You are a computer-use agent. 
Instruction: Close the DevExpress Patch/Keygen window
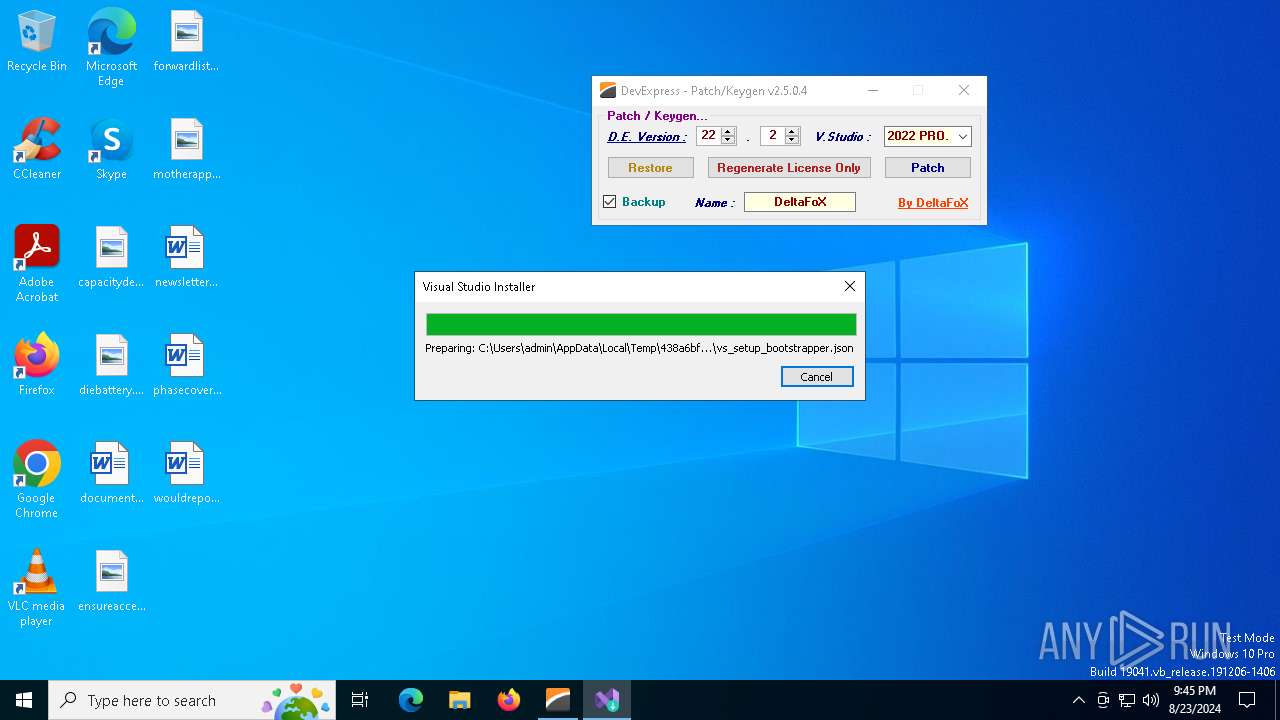click(964, 90)
